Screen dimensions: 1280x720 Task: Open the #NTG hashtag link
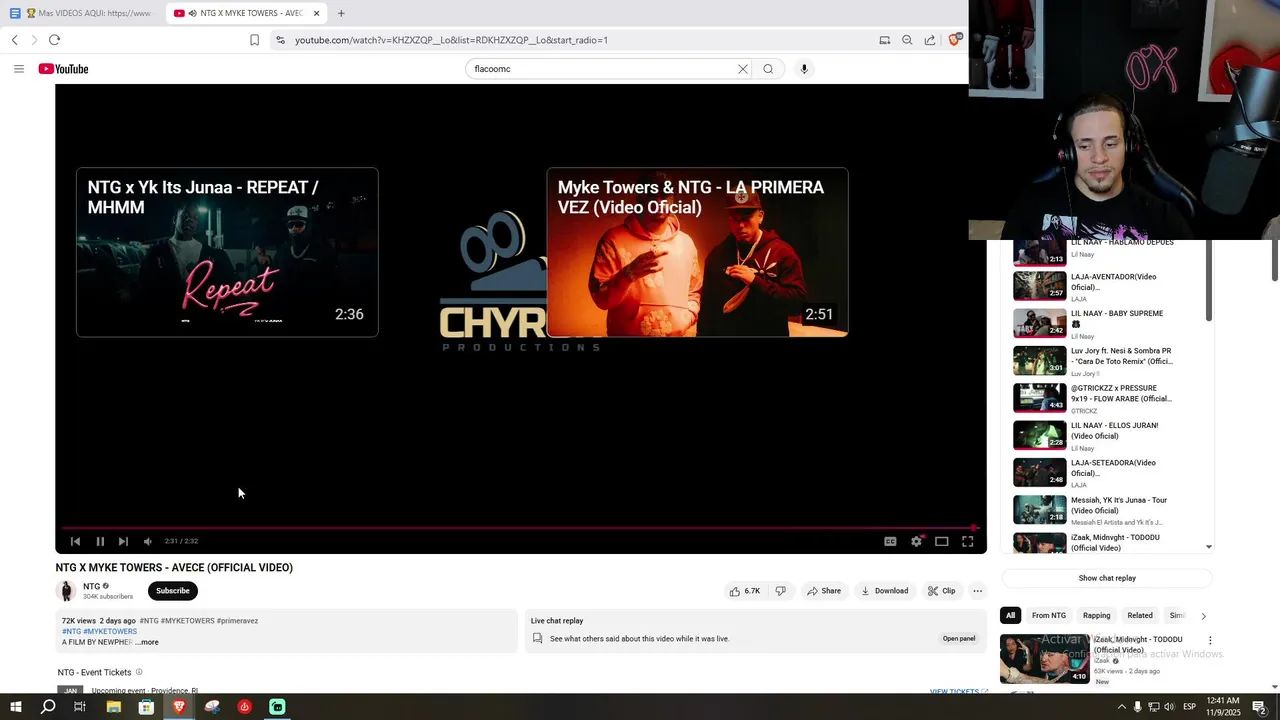tap(72, 632)
